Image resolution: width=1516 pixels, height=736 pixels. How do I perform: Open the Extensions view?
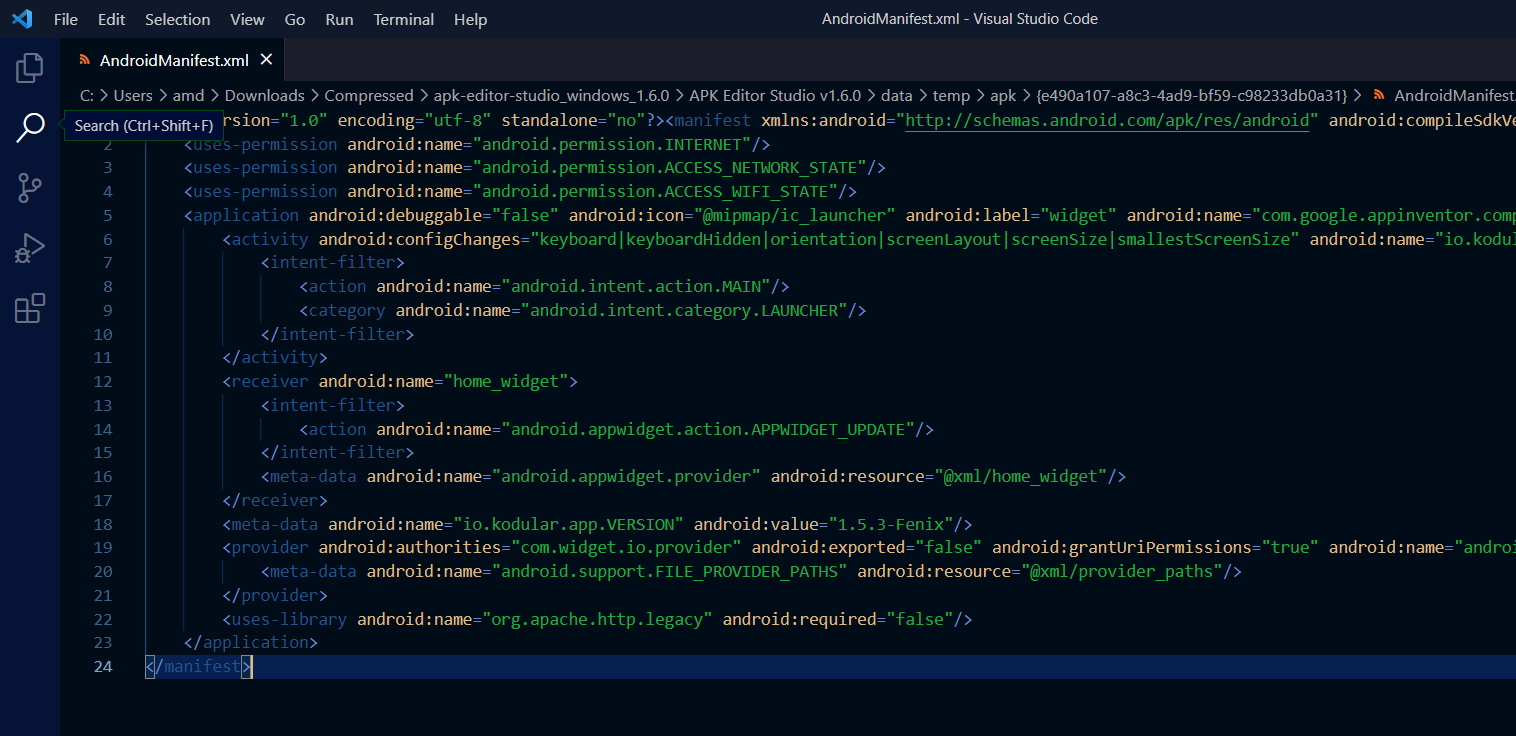pyautogui.click(x=29, y=307)
